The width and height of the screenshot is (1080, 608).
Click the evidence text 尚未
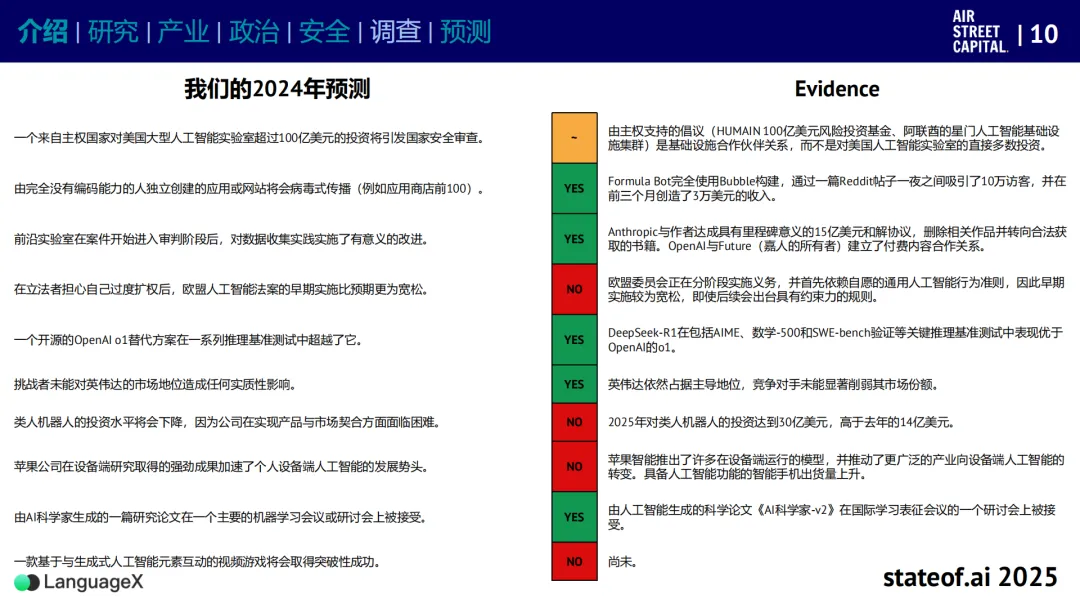(622, 562)
